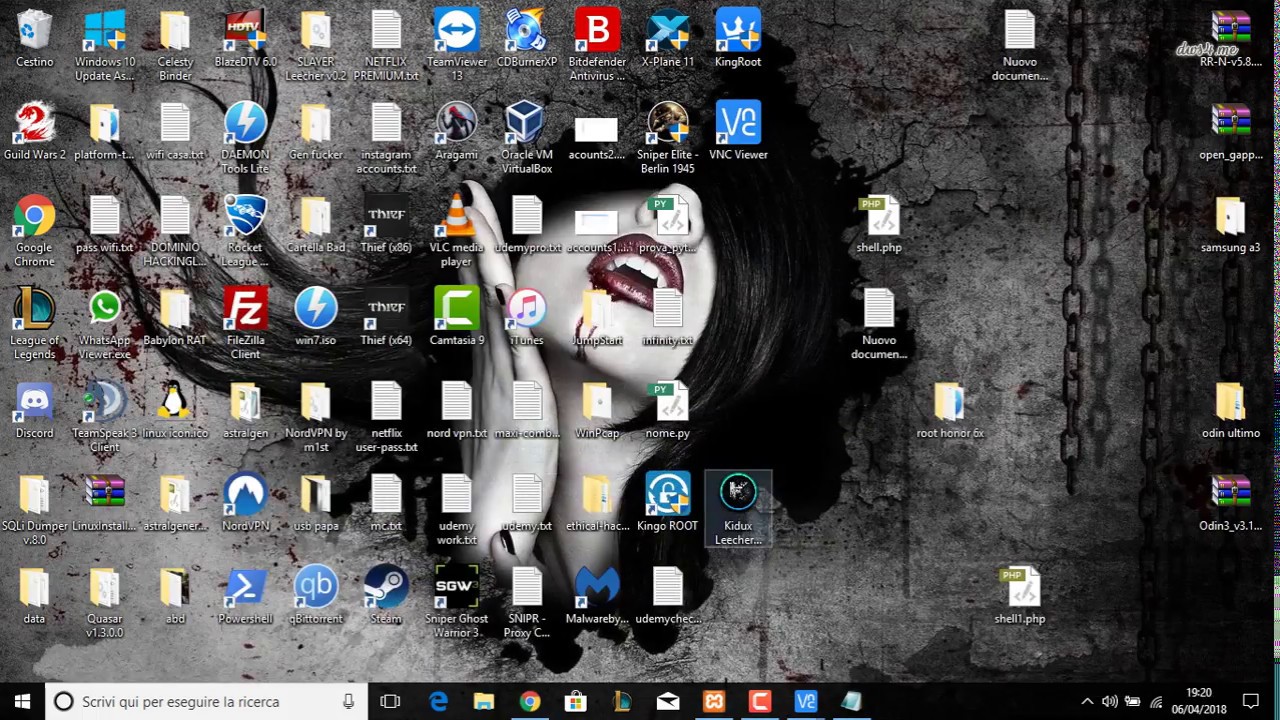Viewport: 1280px width, 720px height.
Task: Select the Oracle VM VirtualBox shortcut
Action: point(526,138)
